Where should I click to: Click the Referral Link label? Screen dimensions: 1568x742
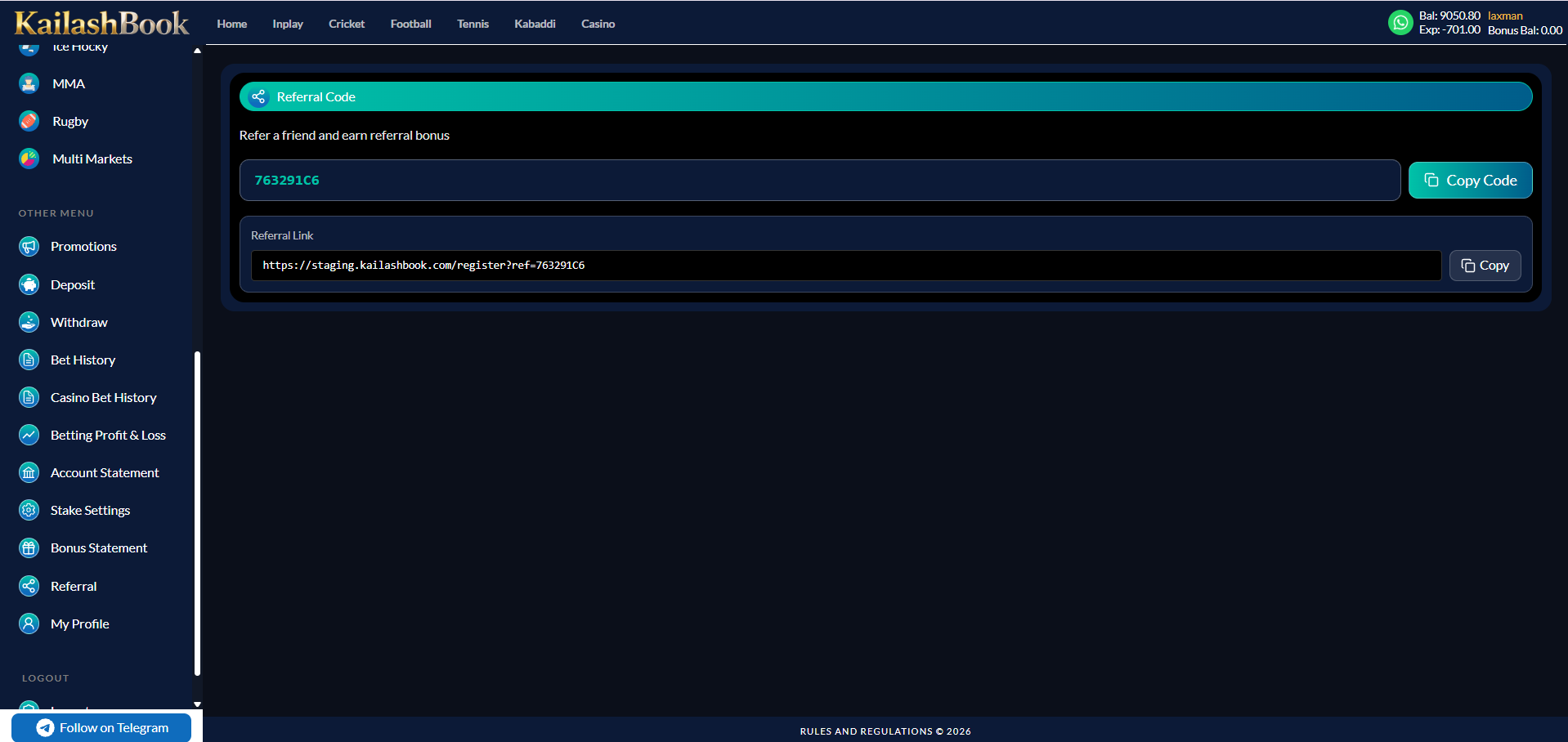click(282, 235)
